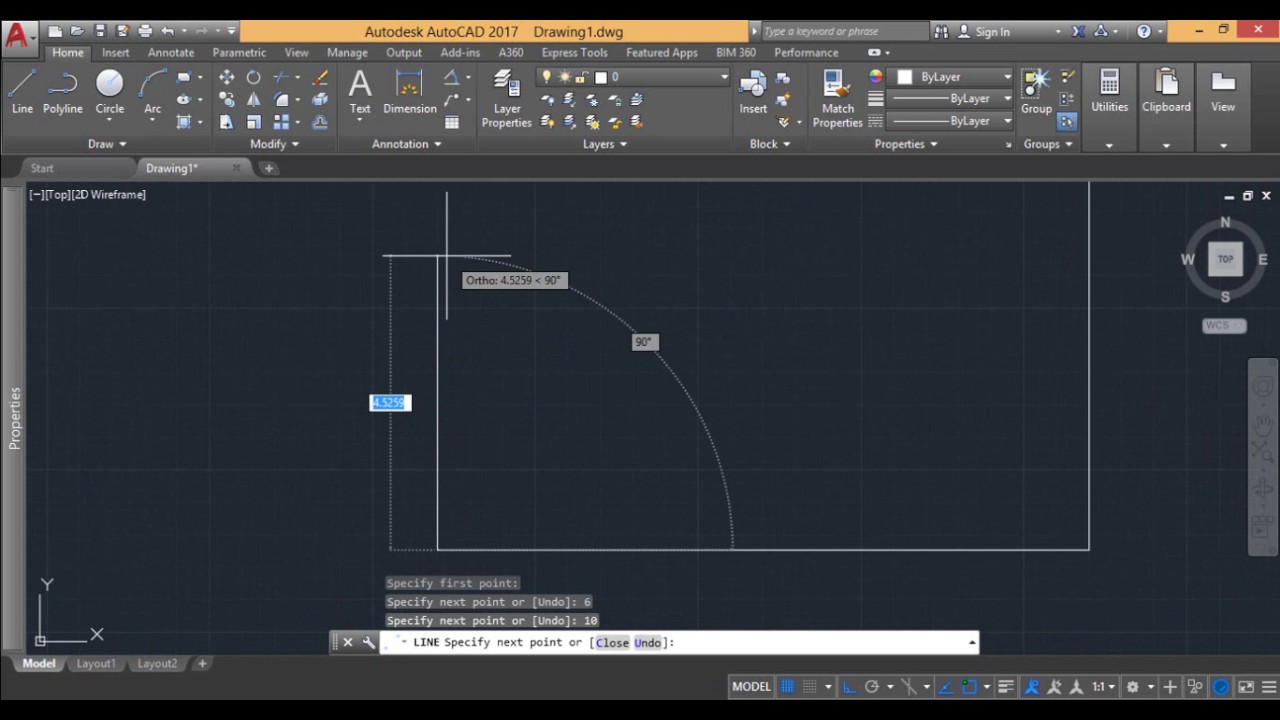Toggle Polar tracking in status bar

tap(872, 687)
